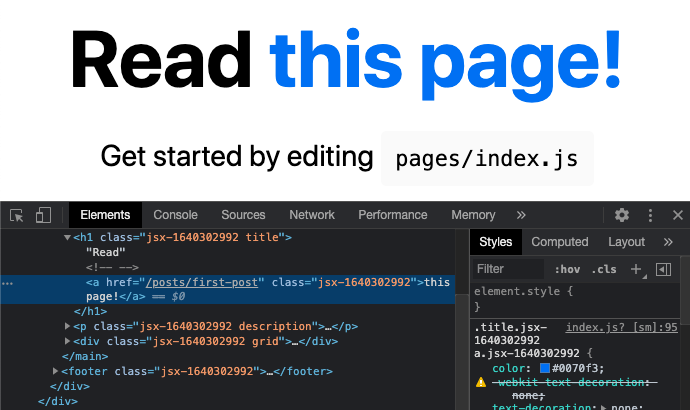Select the Layout pane tab

click(x=626, y=242)
